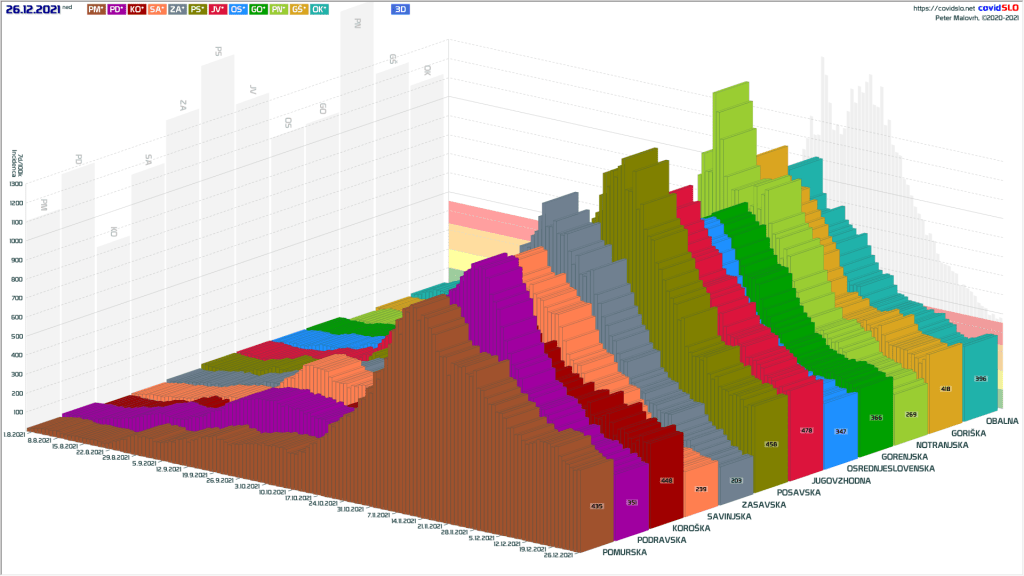Toggle the PD region button

click(116, 9)
